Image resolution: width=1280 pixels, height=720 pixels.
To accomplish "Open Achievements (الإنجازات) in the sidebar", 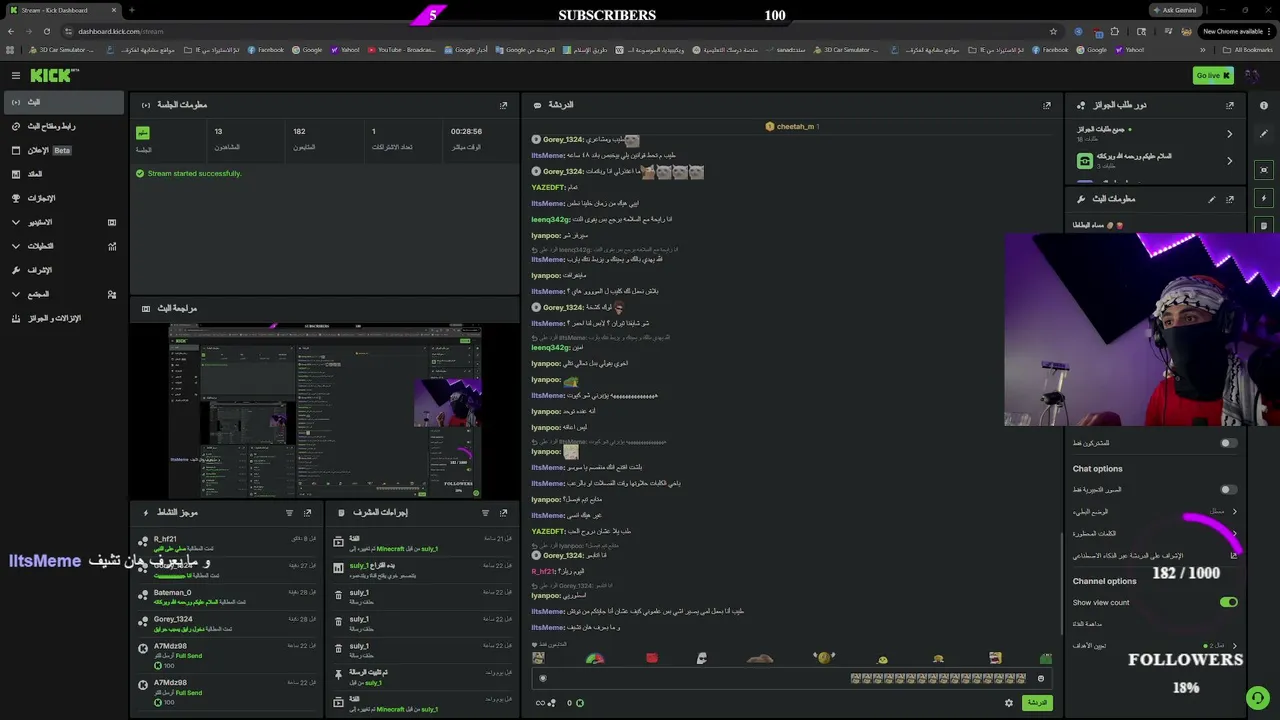I will [x=62, y=198].
